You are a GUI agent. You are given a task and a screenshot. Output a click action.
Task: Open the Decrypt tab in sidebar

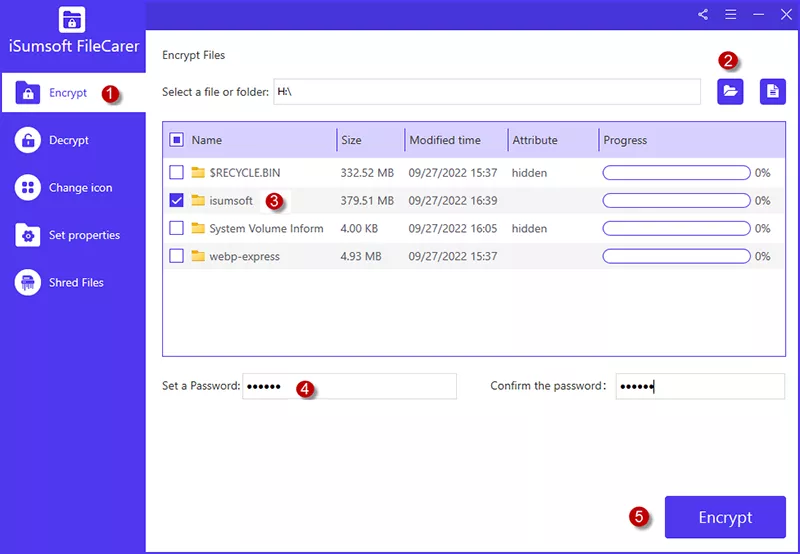tap(68, 140)
